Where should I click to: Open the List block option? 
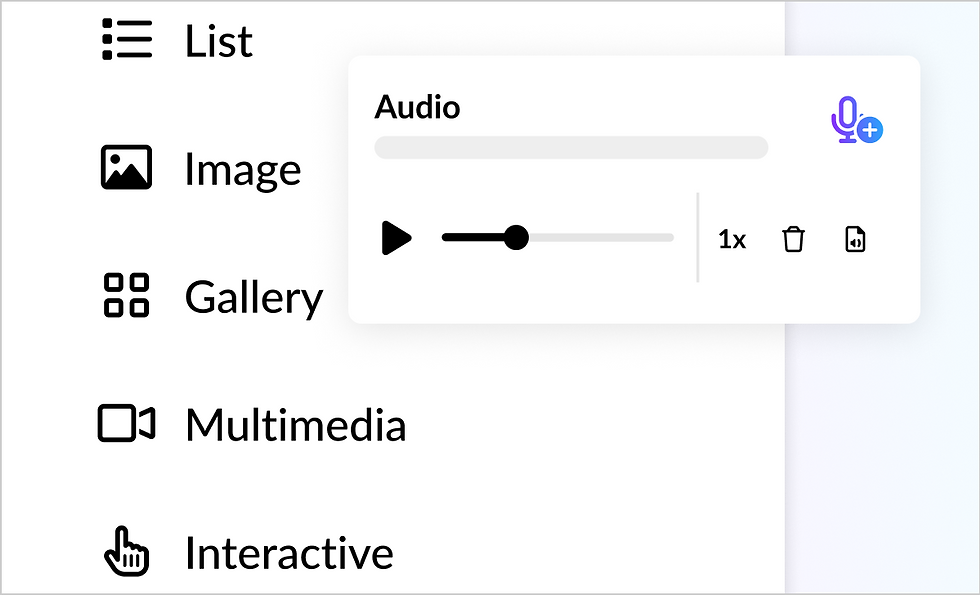(219, 41)
